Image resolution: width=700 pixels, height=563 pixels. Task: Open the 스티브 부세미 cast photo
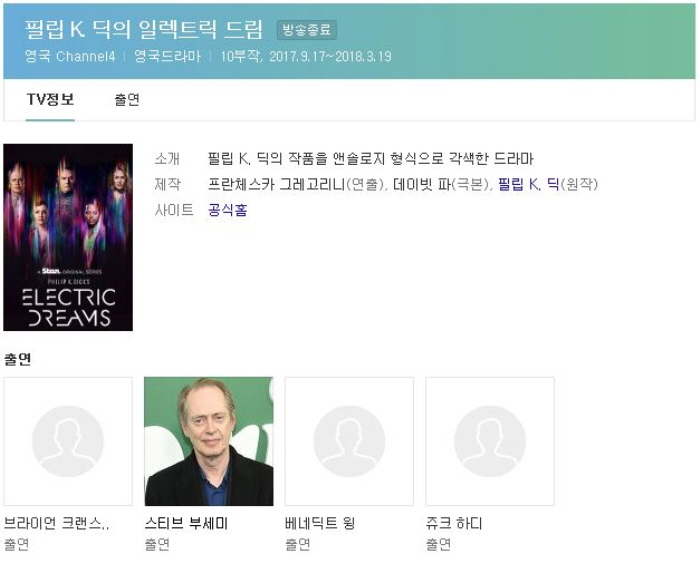(x=208, y=441)
